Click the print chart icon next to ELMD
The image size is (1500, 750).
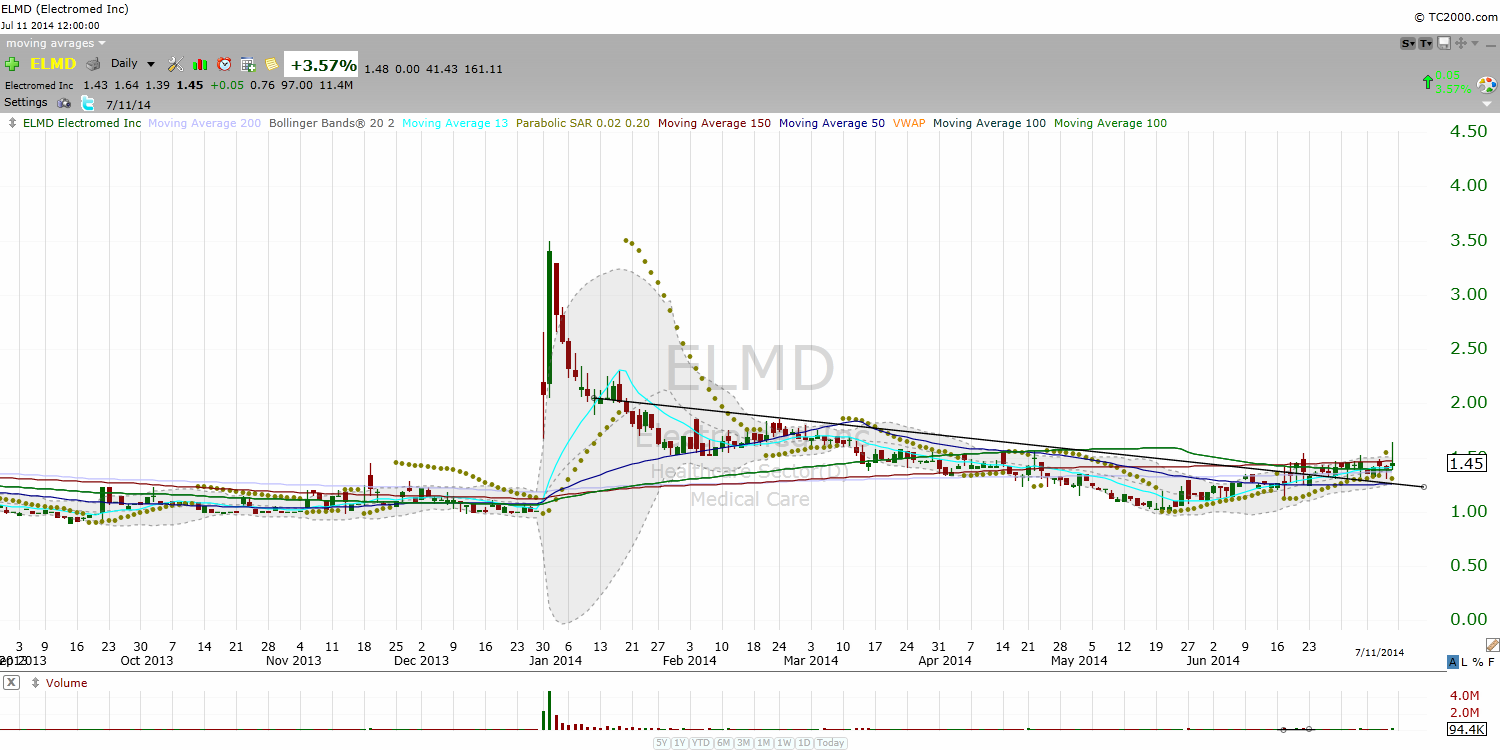pyautogui.click(x=92, y=63)
